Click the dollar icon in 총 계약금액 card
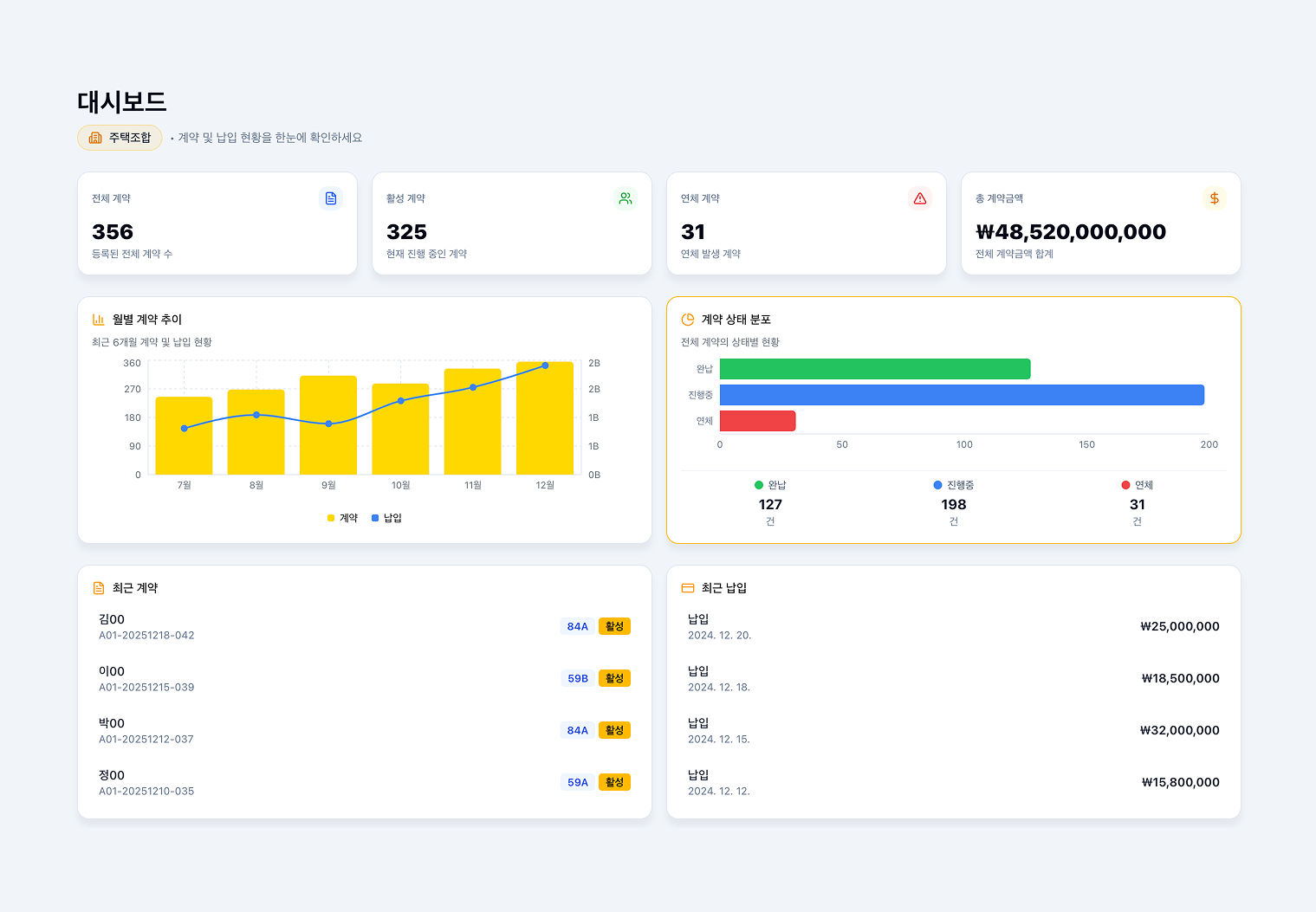This screenshot has height=912, width=1316. pos(1215,198)
